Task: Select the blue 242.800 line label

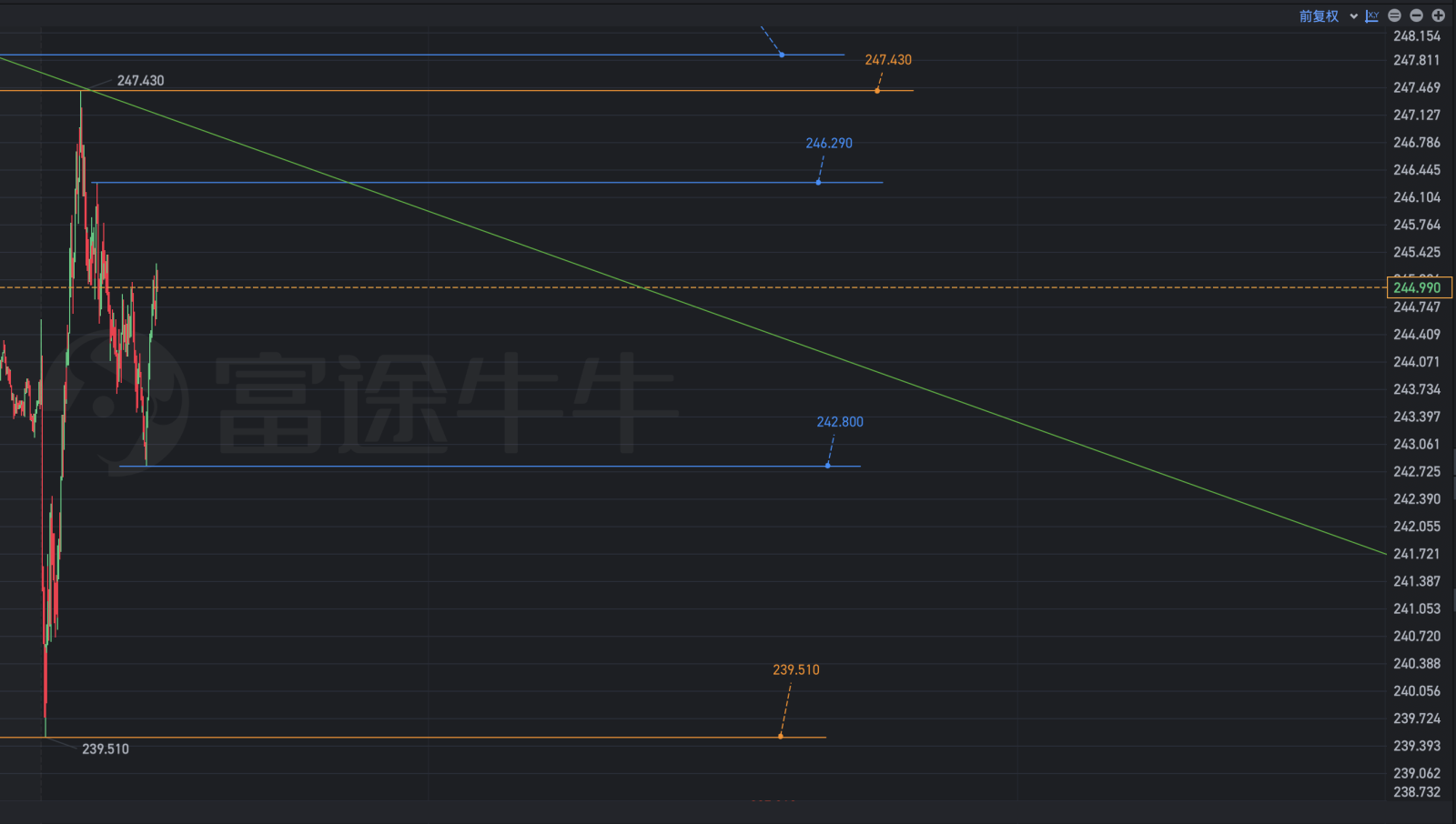Action: point(840,422)
